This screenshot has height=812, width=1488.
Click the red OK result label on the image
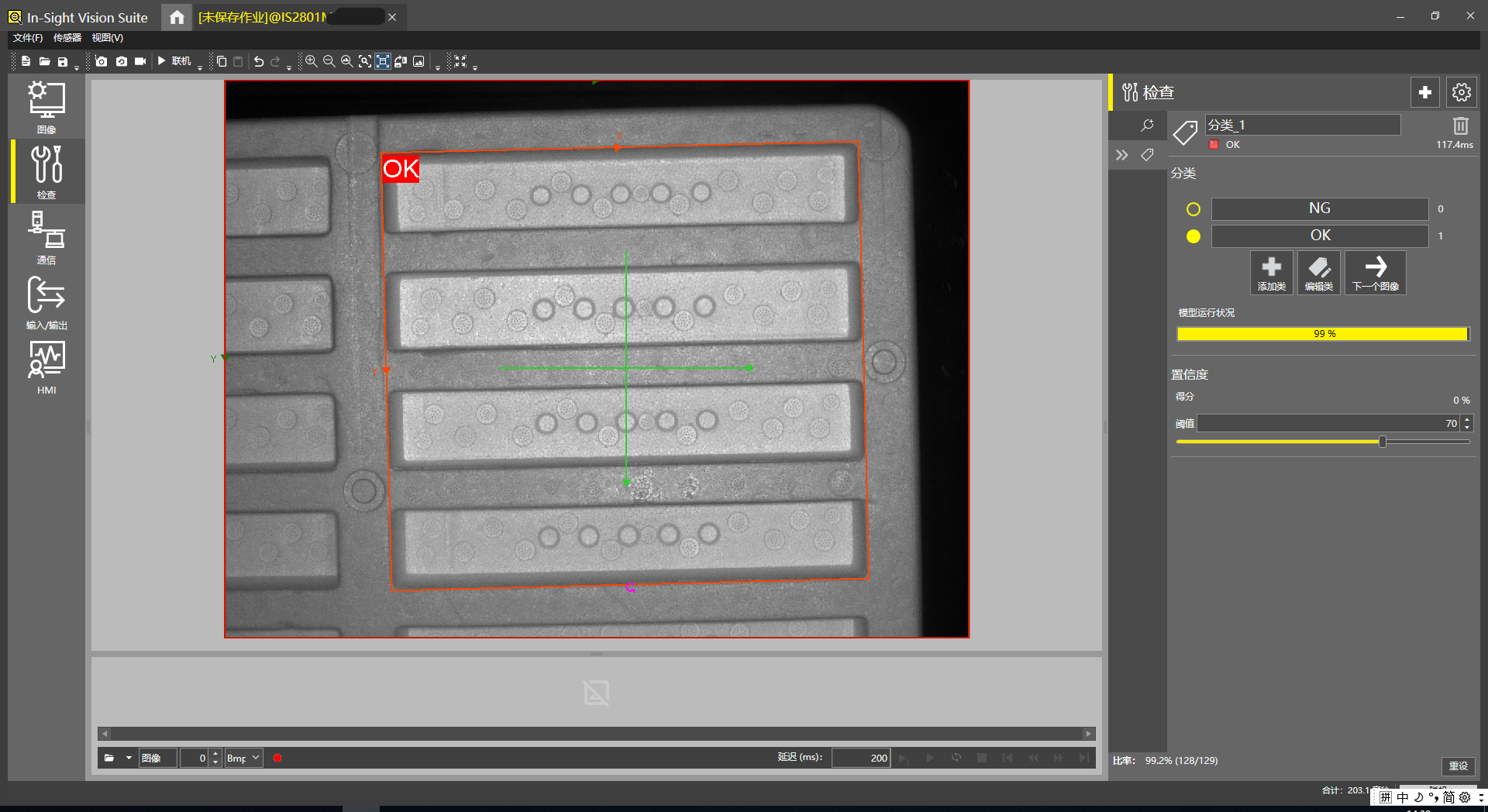(401, 169)
